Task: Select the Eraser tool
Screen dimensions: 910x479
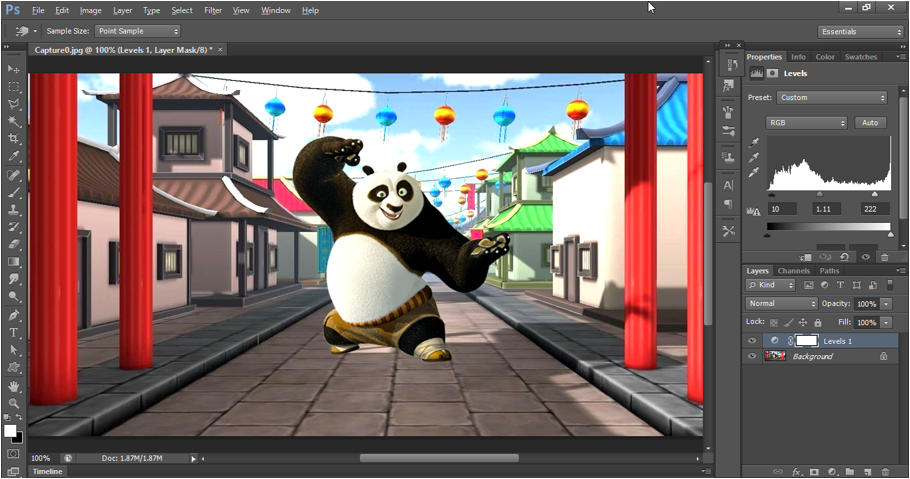Action: pyautogui.click(x=13, y=244)
